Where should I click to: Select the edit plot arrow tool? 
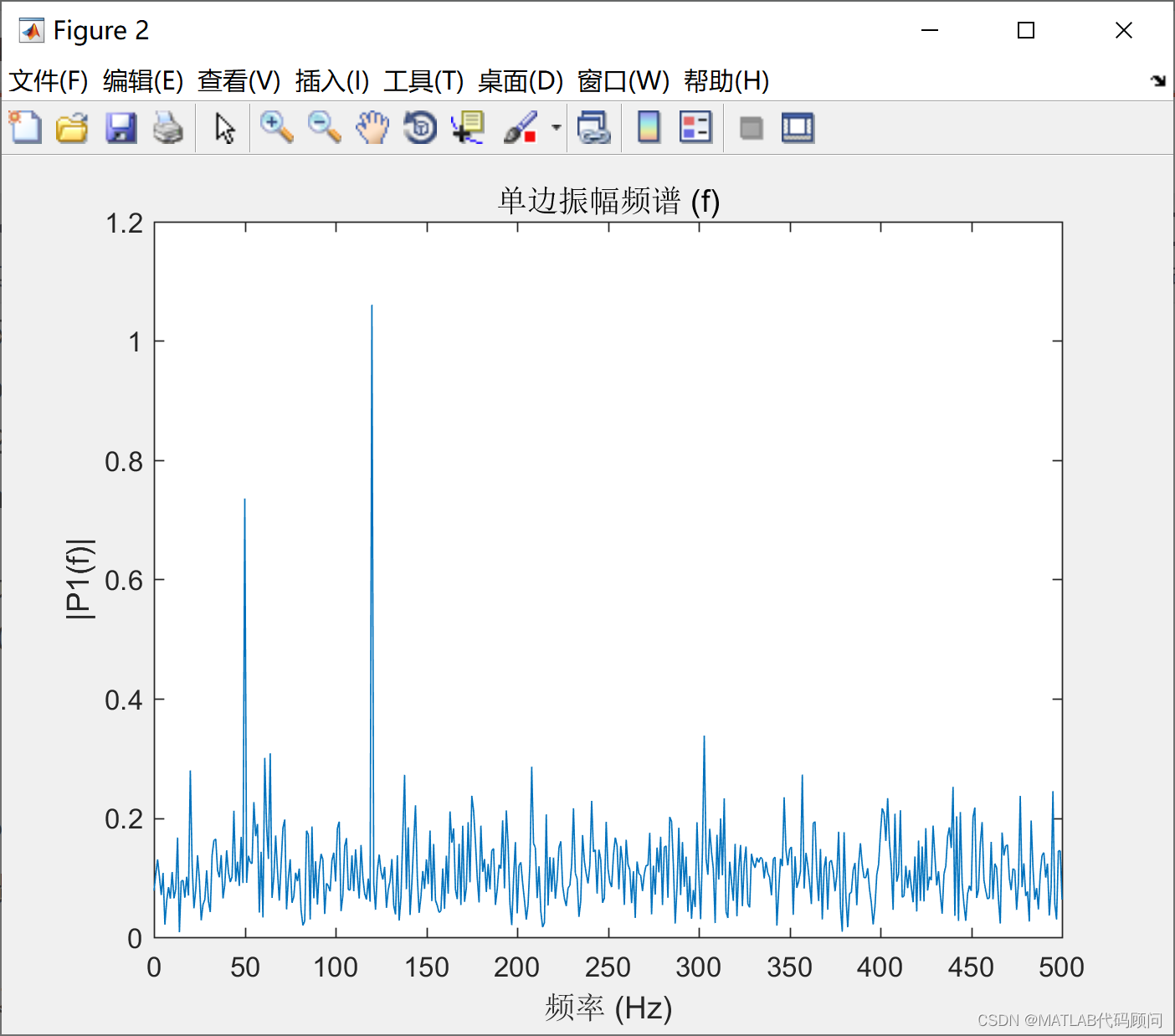[223, 127]
